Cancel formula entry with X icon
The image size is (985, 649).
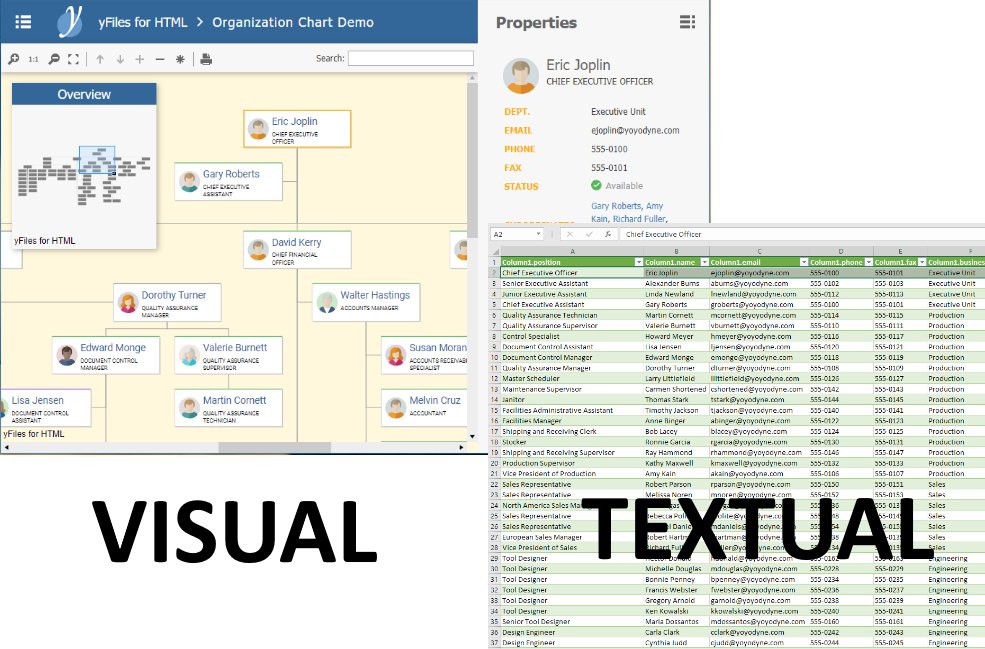point(570,234)
